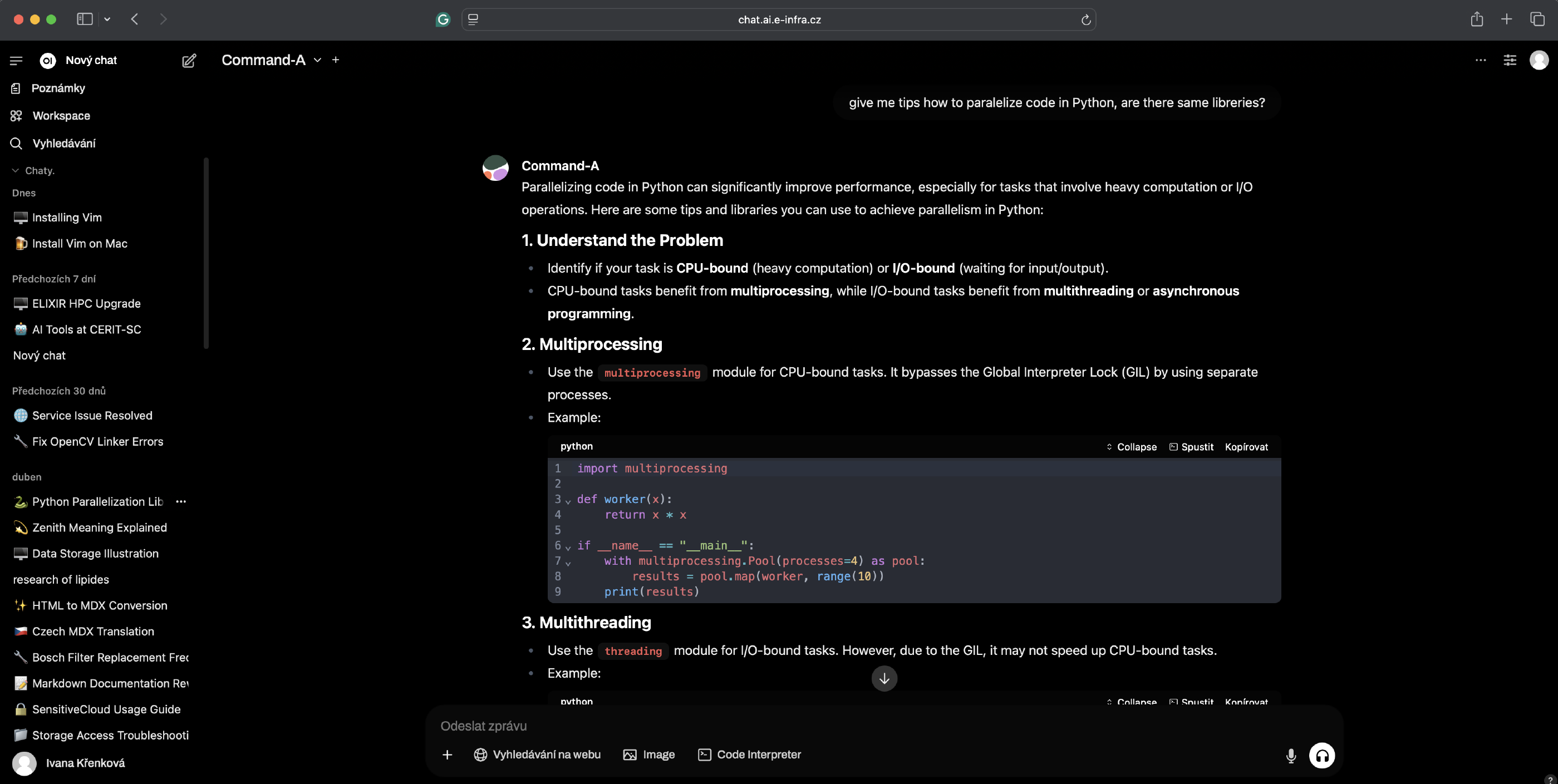Screen dimensions: 1558x784
Task: Click the microphone dictation icon
Action: (x=1291, y=756)
